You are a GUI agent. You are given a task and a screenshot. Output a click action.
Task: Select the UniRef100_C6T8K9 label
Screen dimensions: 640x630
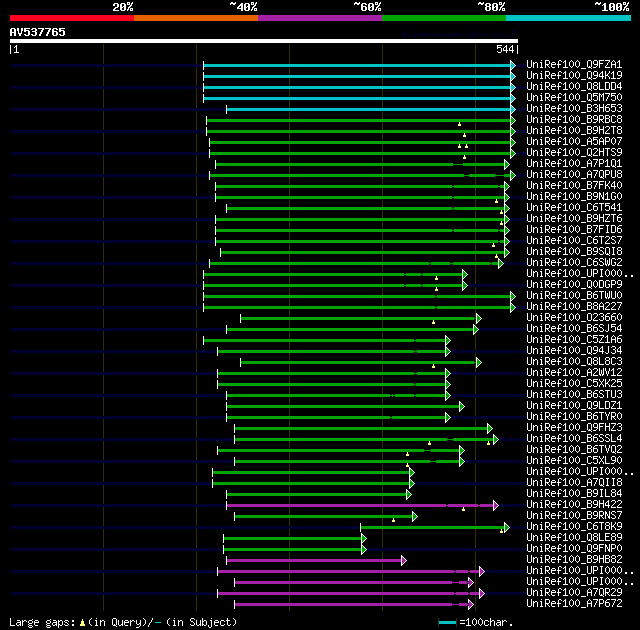pyautogui.click(x=574, y=527)
